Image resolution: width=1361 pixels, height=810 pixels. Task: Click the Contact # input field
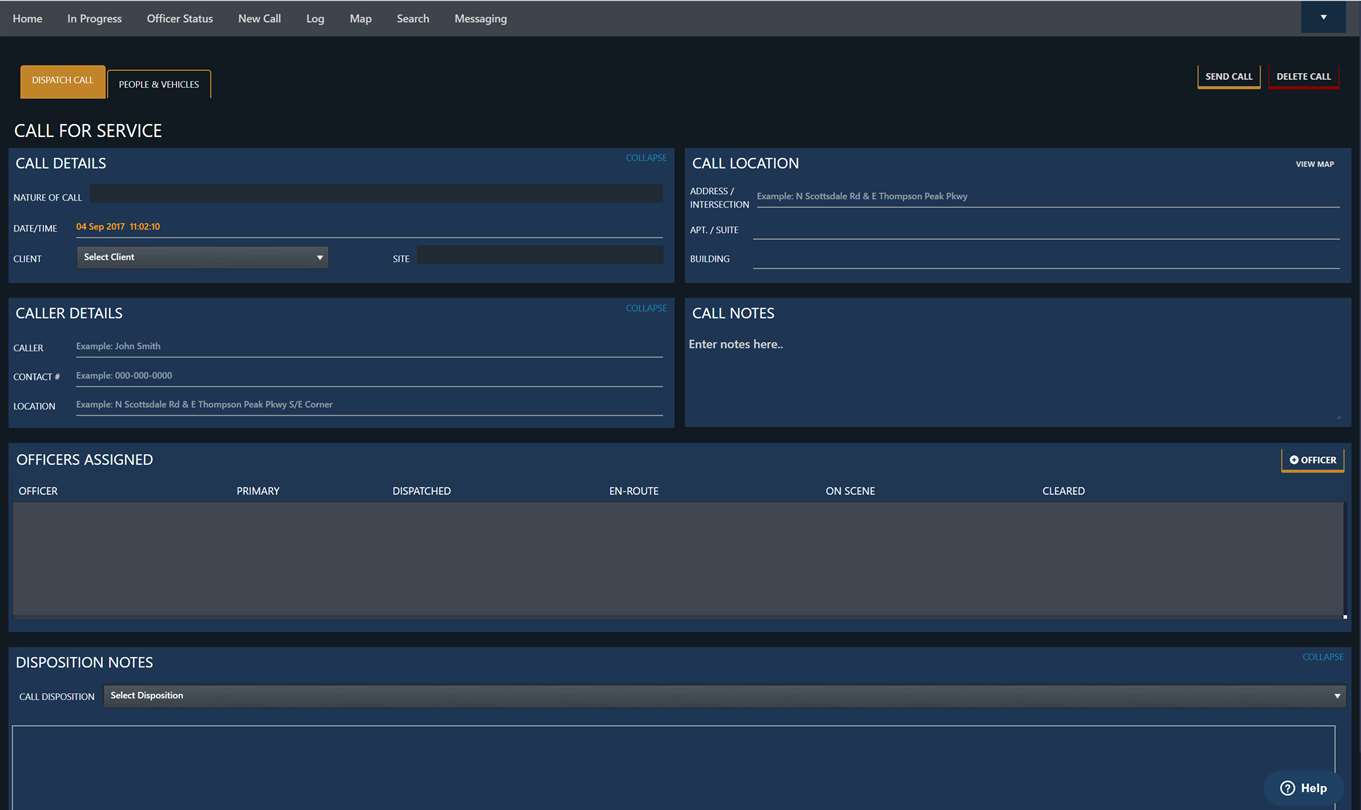pyautogui.click(x=368, y=376)
